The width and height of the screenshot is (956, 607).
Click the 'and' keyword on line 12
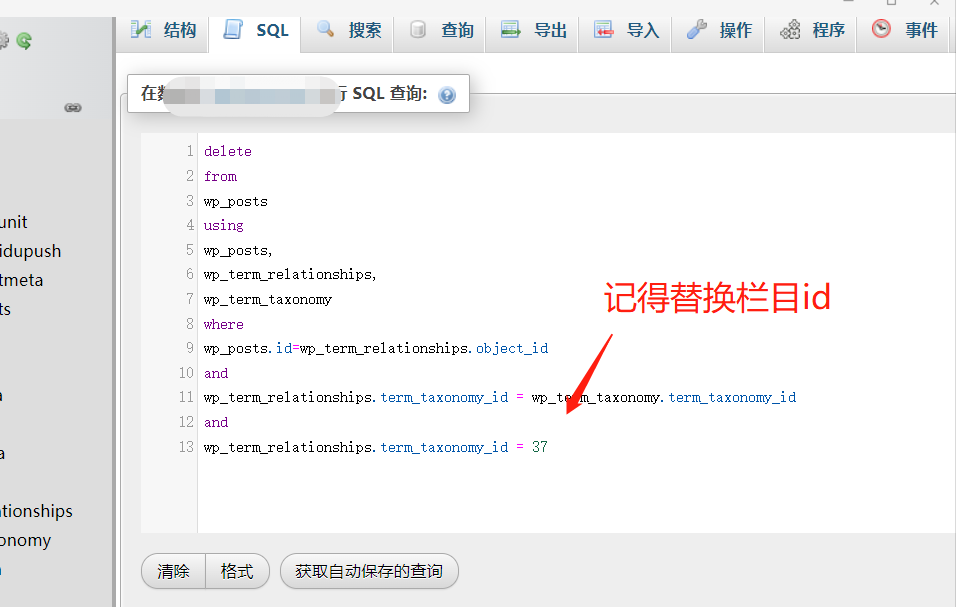[x=216, y=422]
